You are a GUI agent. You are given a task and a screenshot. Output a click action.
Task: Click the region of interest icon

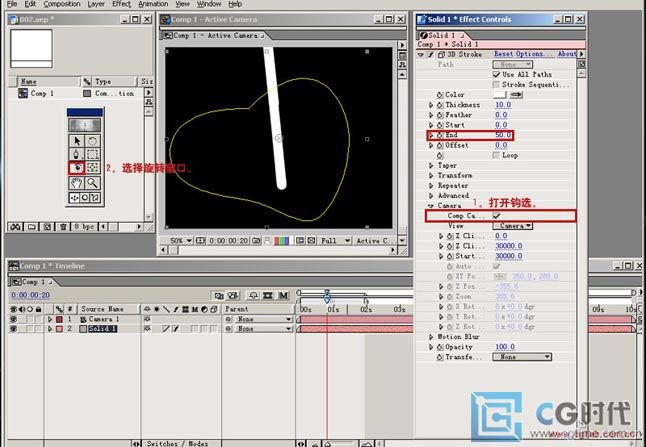click(300, 240)
